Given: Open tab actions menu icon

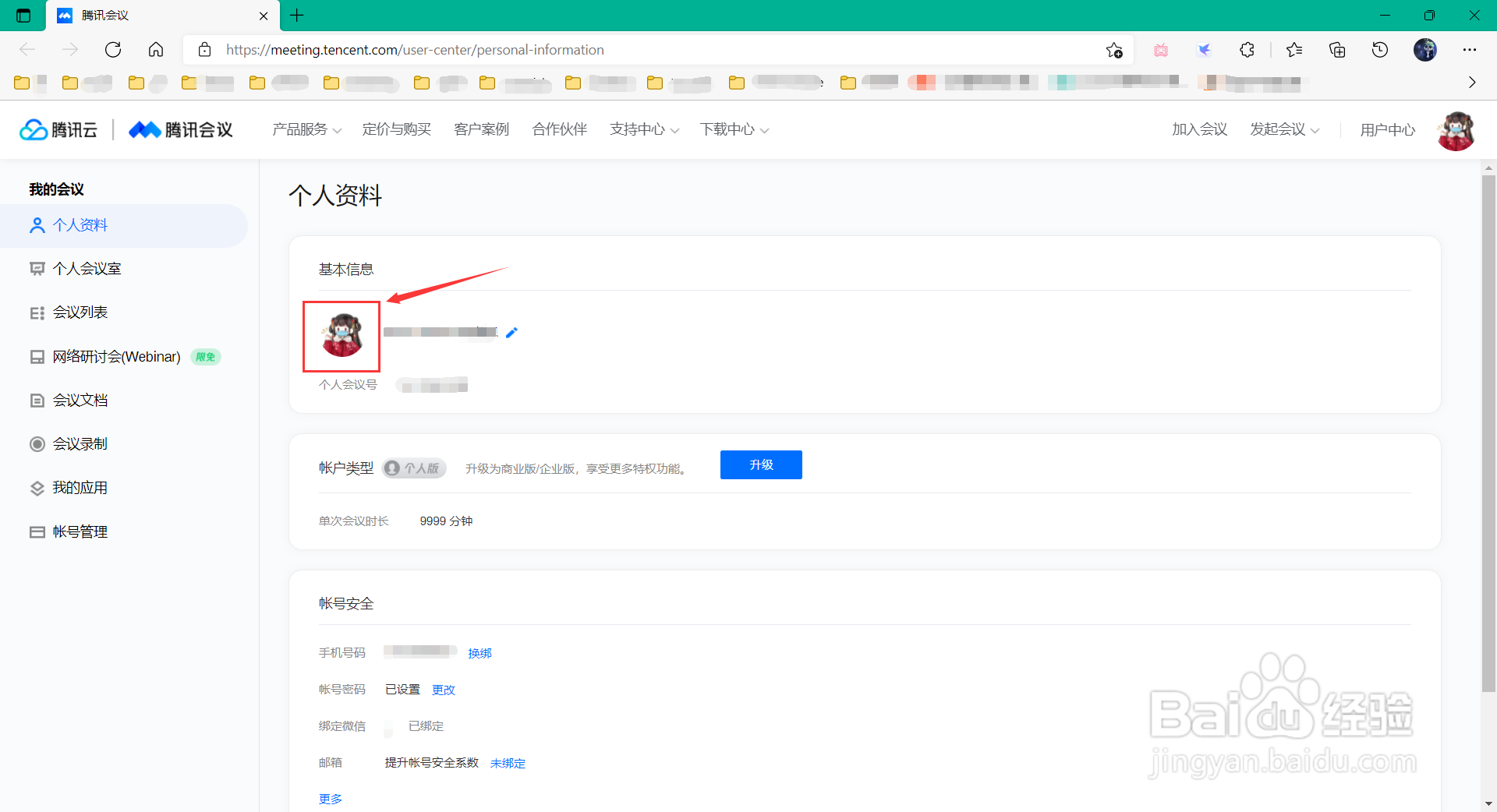Looking at the screenshot, I should point(23,15).
